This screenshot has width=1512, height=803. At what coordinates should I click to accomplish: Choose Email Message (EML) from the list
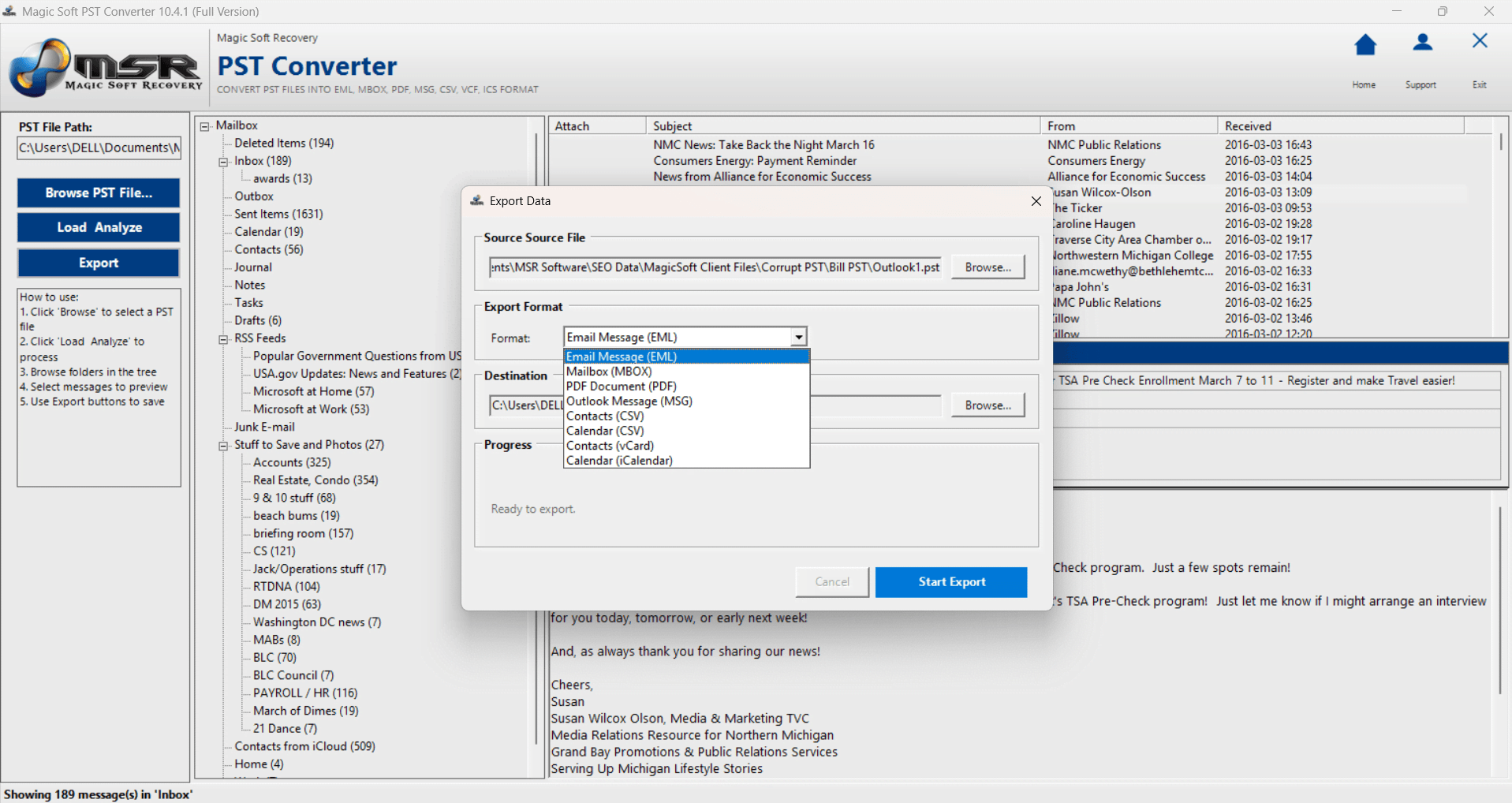(x=687, y=357)
